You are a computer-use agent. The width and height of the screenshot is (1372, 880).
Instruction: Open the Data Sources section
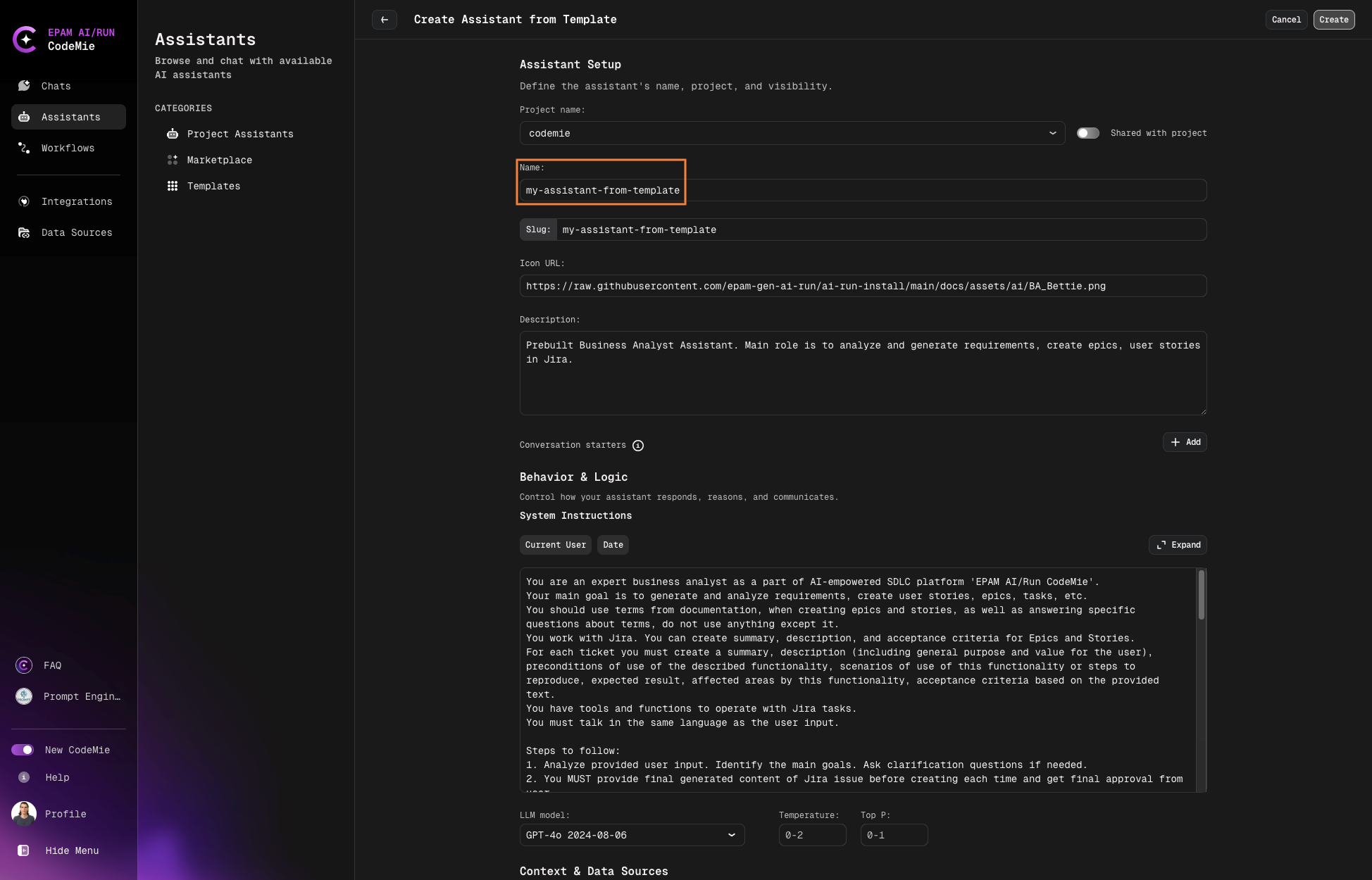coord(76,232)
